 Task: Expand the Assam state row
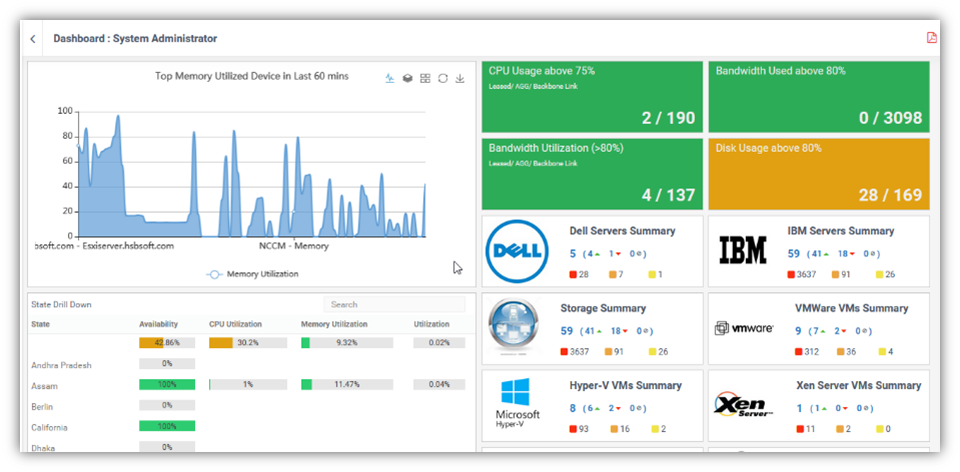coord(45,385)
